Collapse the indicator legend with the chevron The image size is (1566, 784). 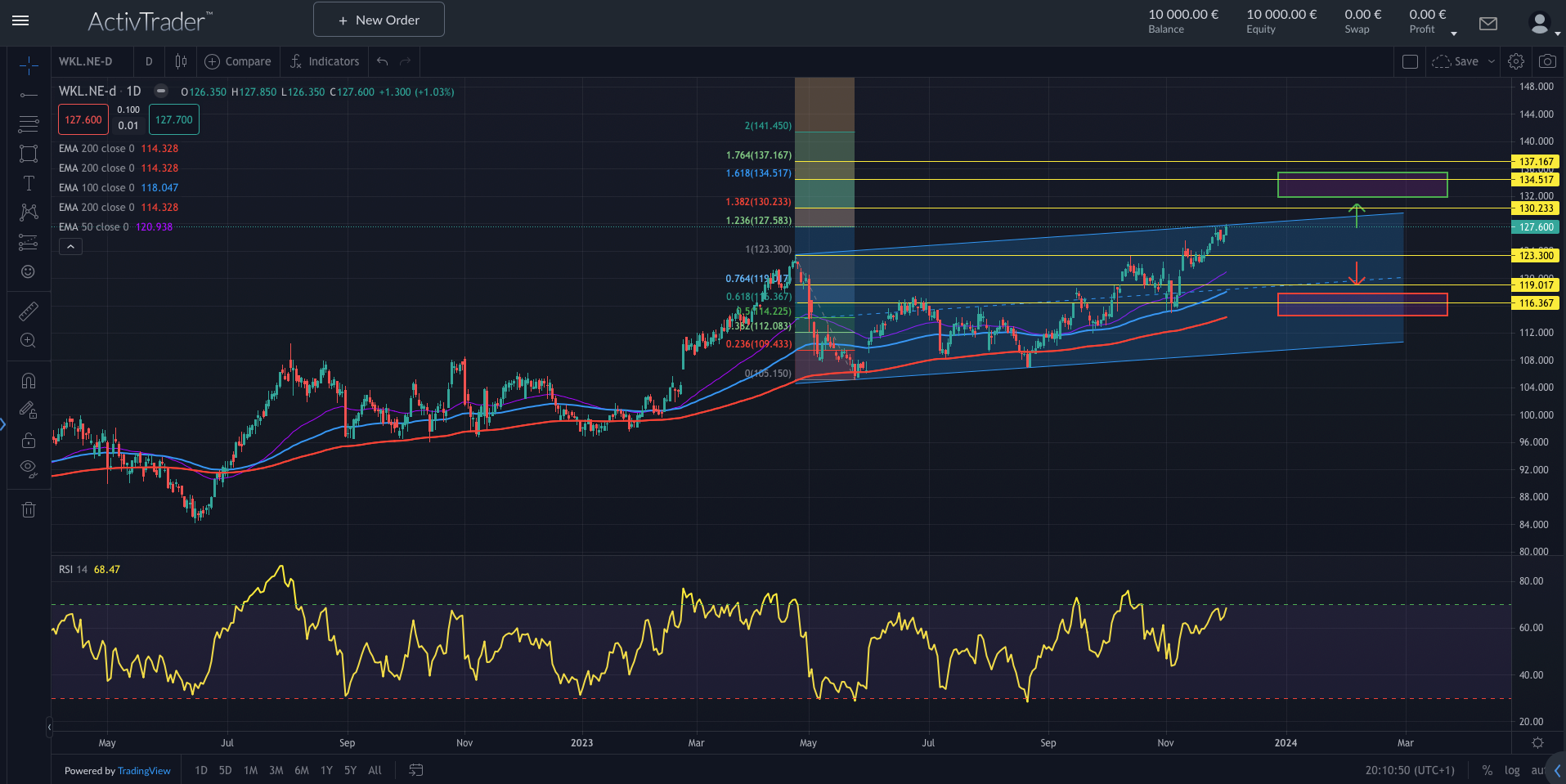tap(70, 246)
